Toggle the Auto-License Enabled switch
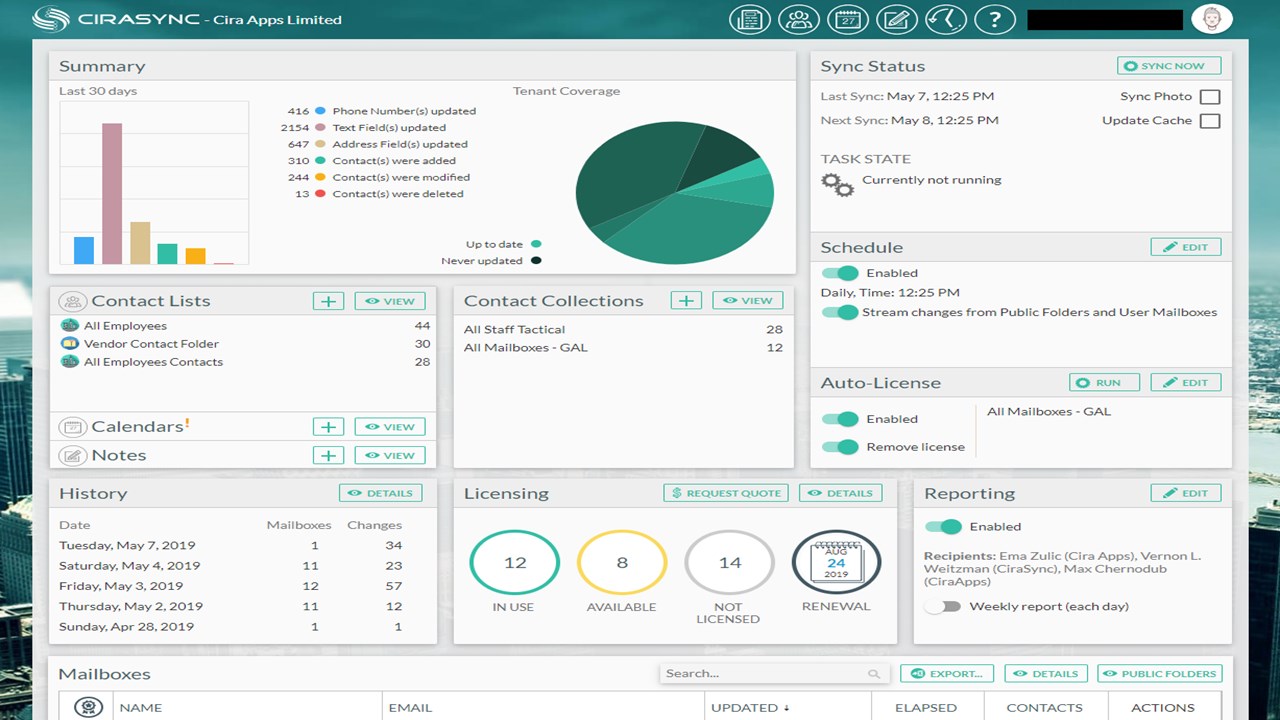 tap(840, 419)
